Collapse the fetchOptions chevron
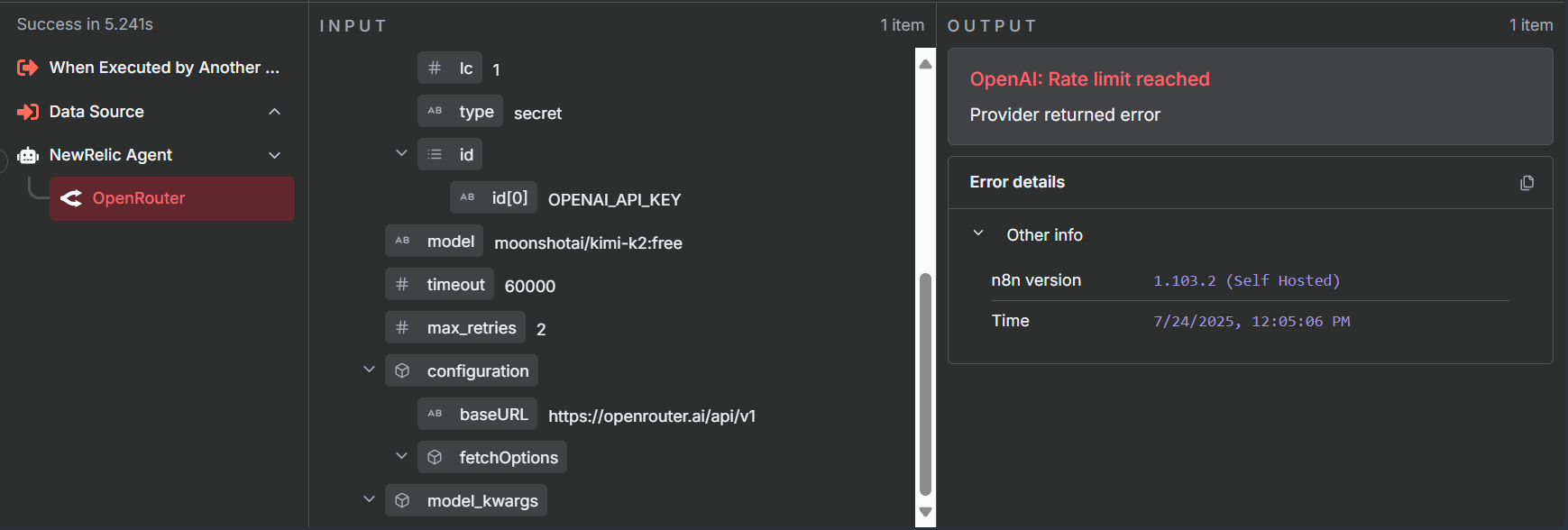 (x=401, y=456)
